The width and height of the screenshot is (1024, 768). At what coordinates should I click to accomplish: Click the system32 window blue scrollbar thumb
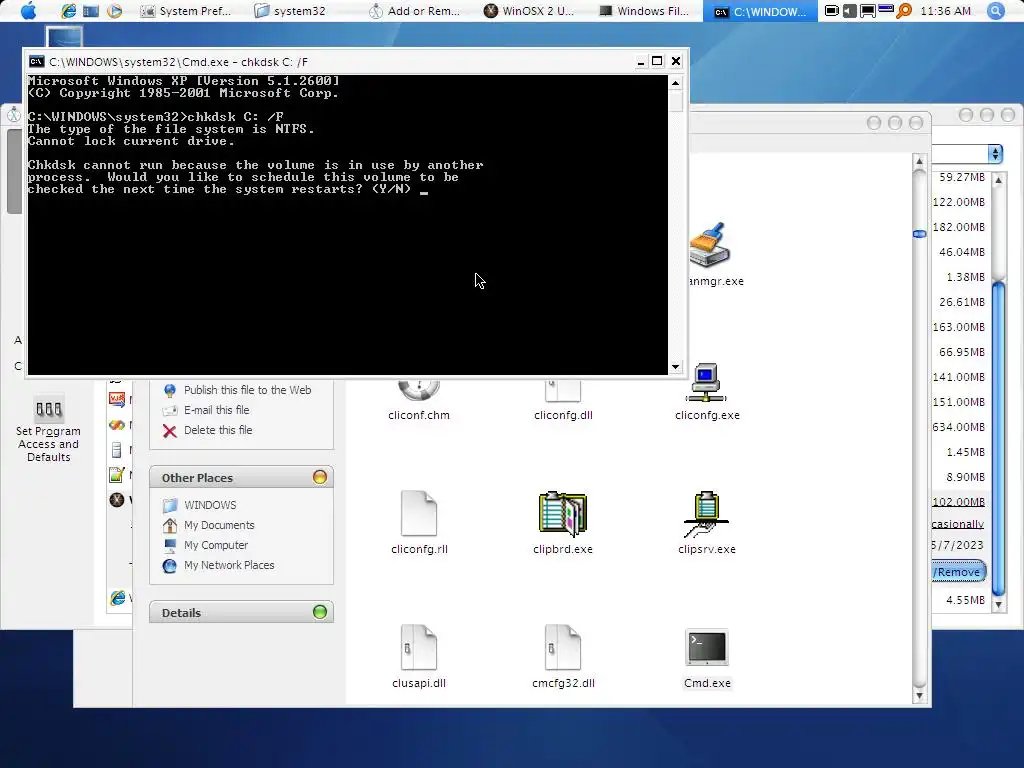(x=920, y=233)
